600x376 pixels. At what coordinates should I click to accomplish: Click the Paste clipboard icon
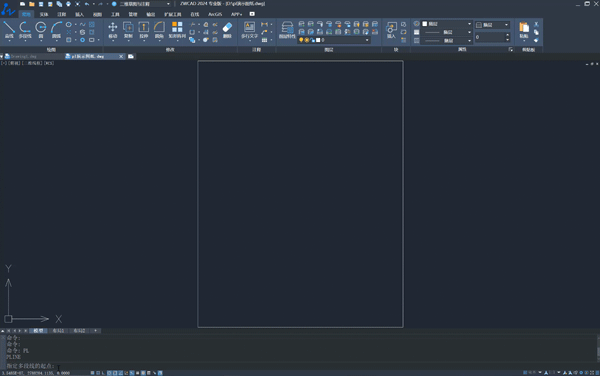point(524,30)
